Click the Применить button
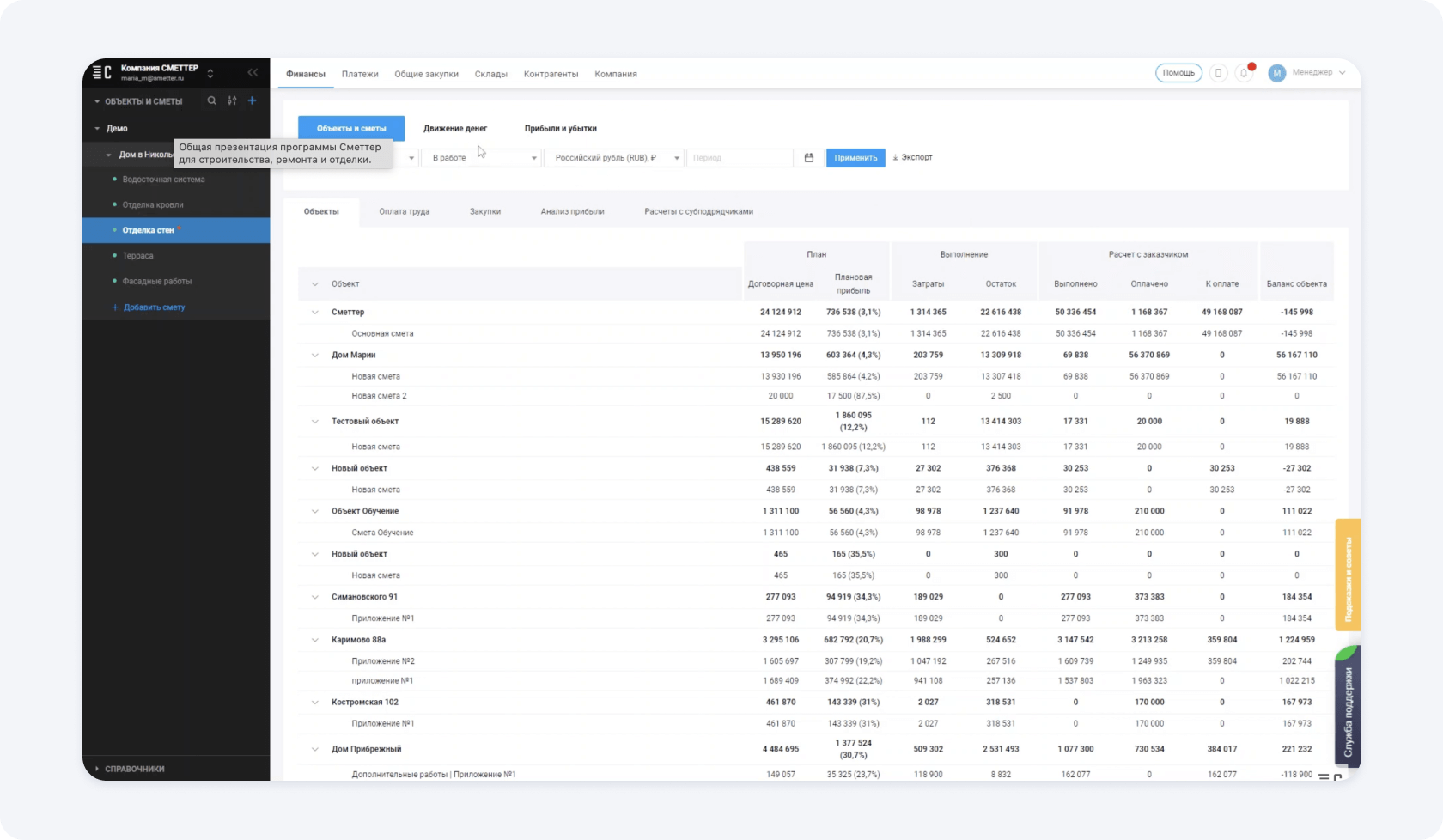The image size is (1443, 840). [855, 158]
